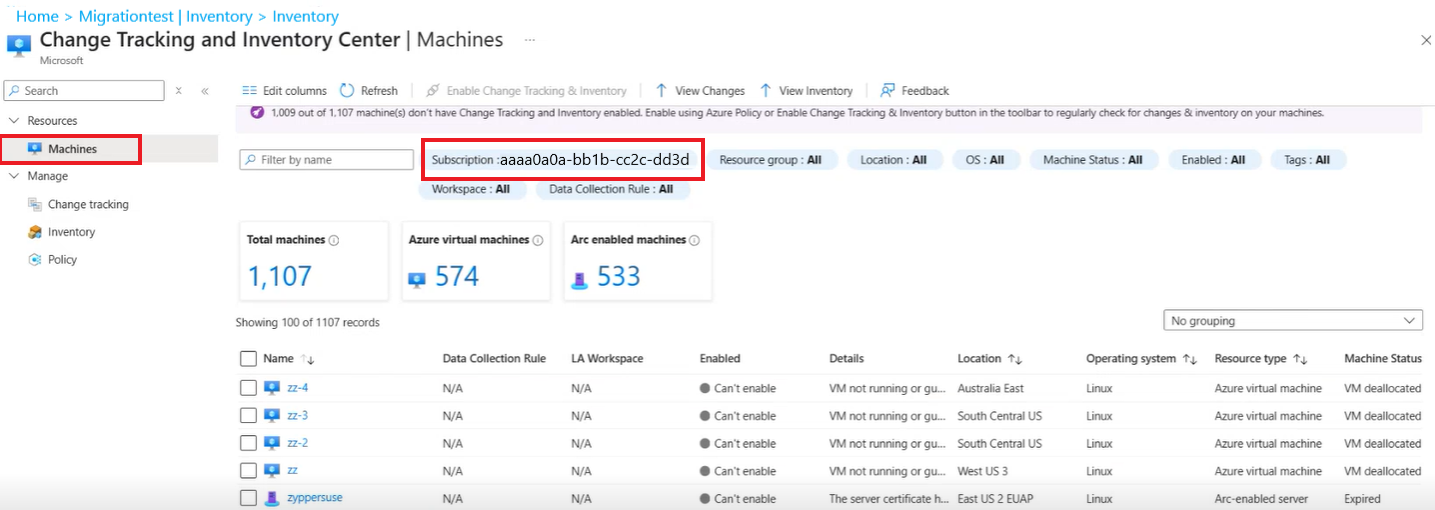The image size is (1435, 510).
Task: Open the Enabled filter pill
Action: click(x=1214, y=160)
